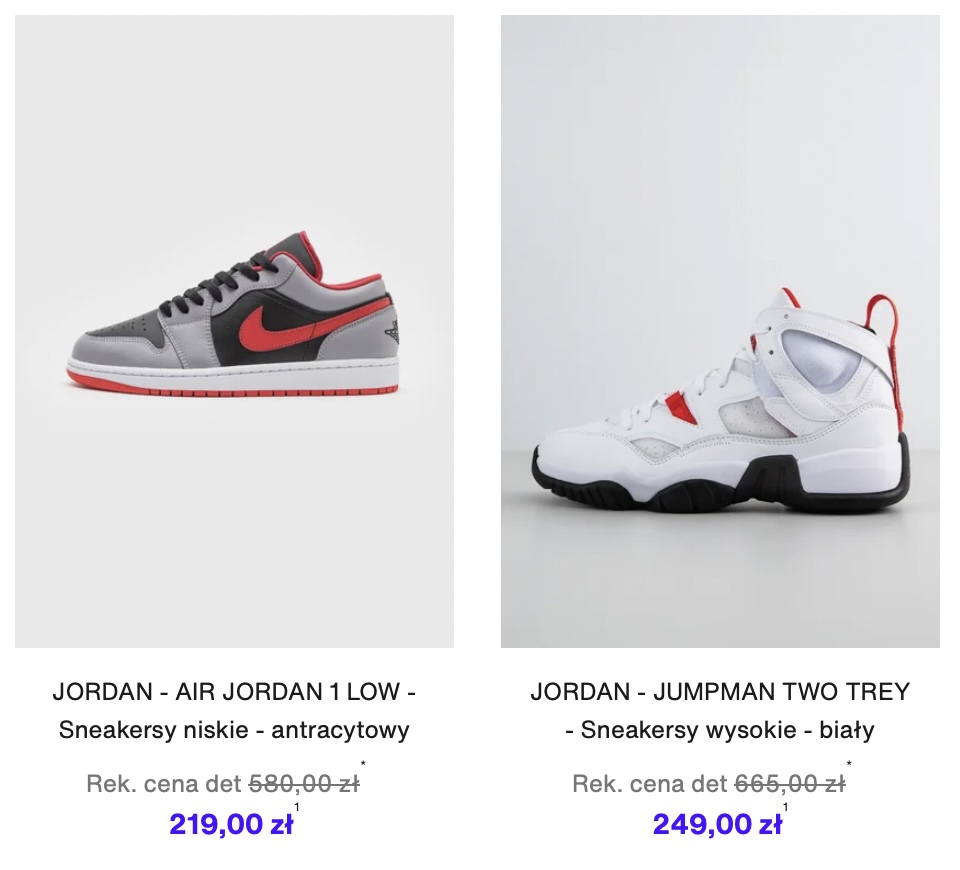Viewport: 960px width, 870px height.
Task: Click the asterisk footnote after 665,00 zł
Action: 849,763
